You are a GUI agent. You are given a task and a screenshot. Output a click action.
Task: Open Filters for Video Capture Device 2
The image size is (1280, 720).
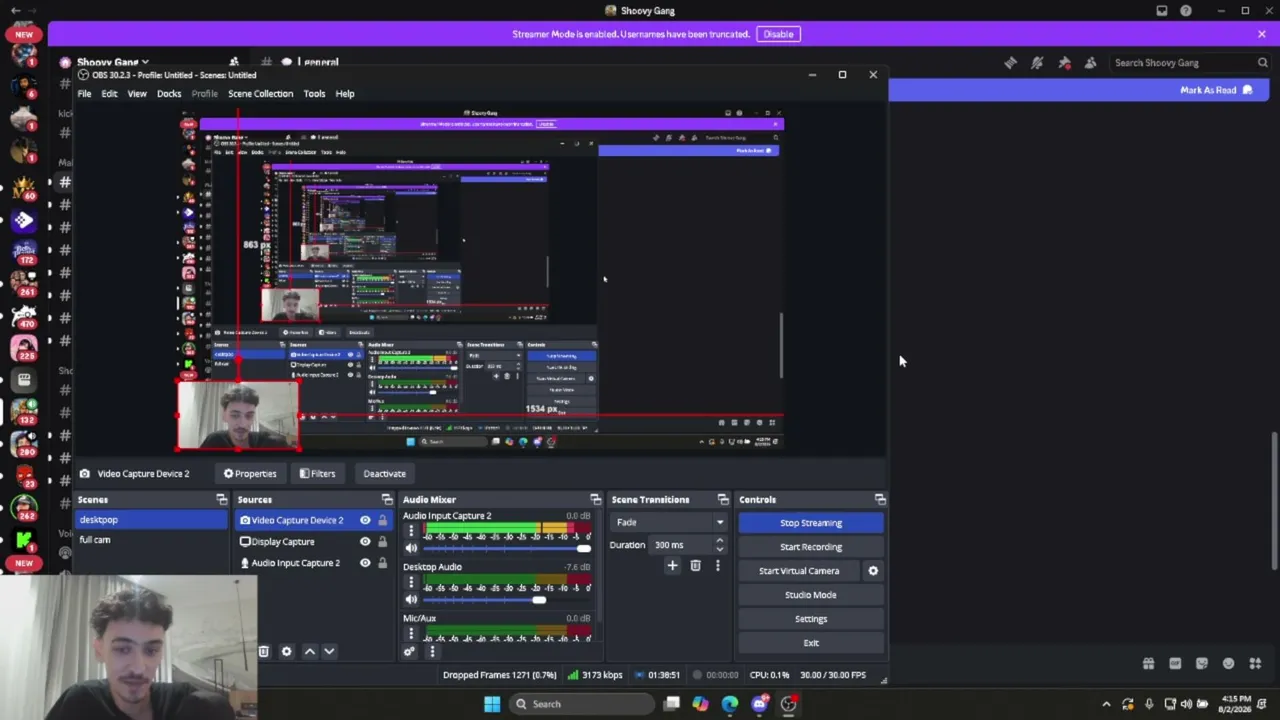317,474
